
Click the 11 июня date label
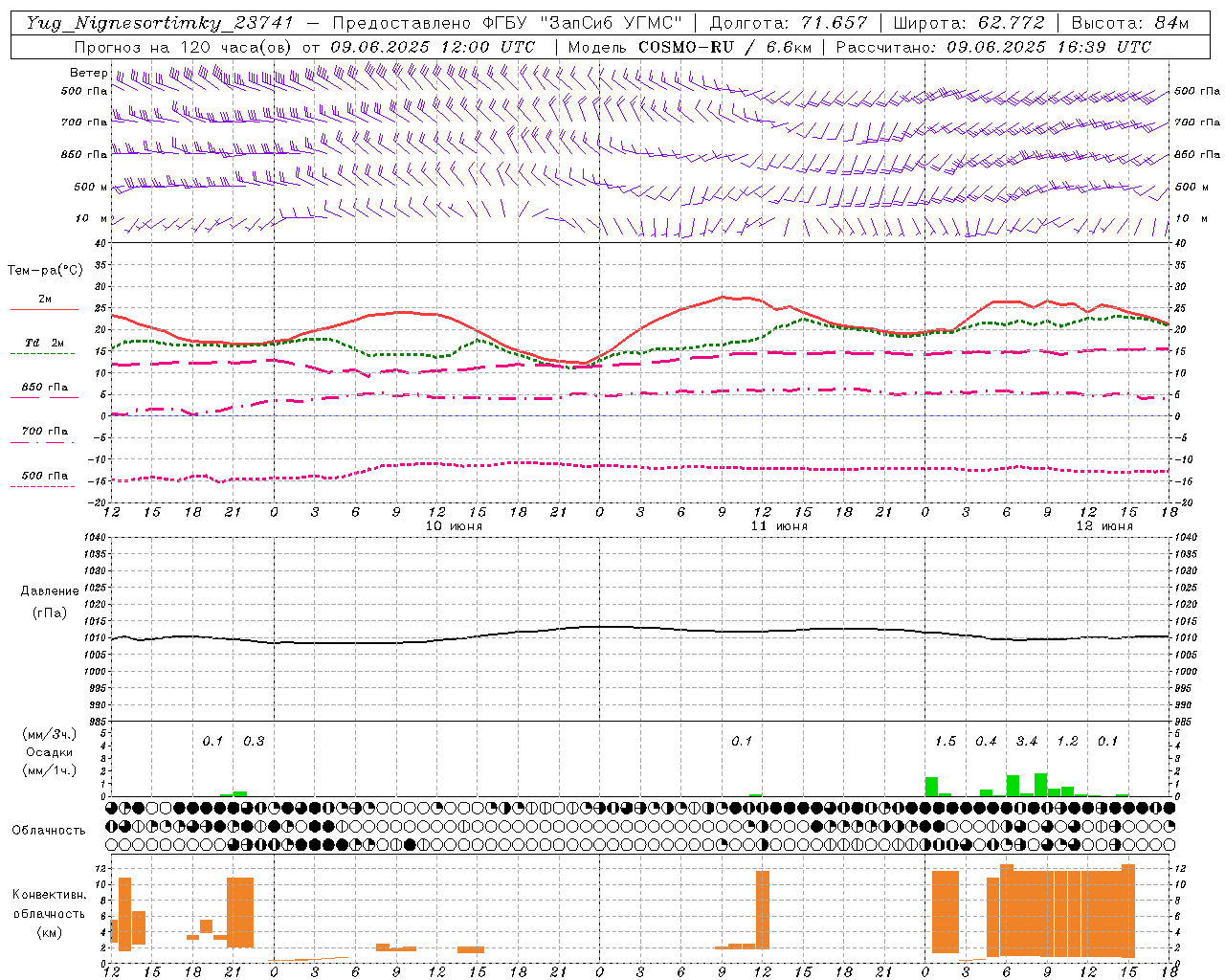[779, 526]
